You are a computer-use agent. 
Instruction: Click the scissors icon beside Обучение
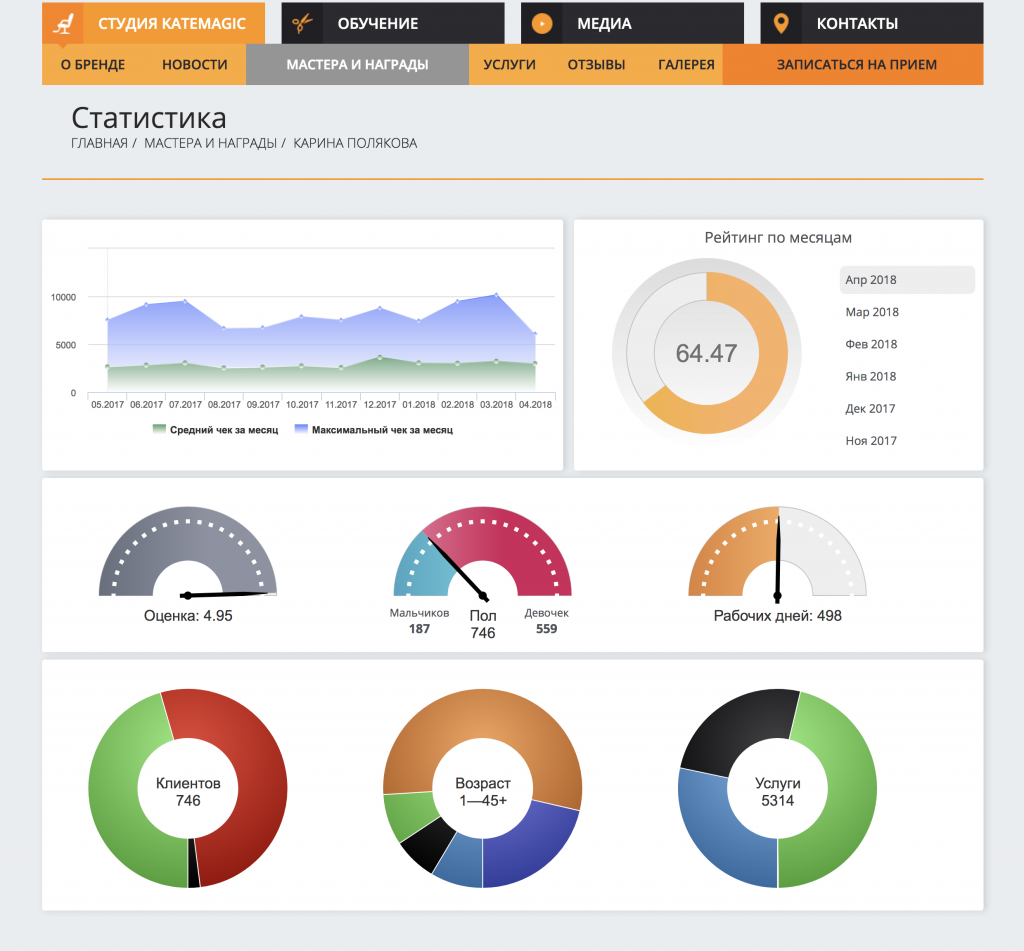302,24
